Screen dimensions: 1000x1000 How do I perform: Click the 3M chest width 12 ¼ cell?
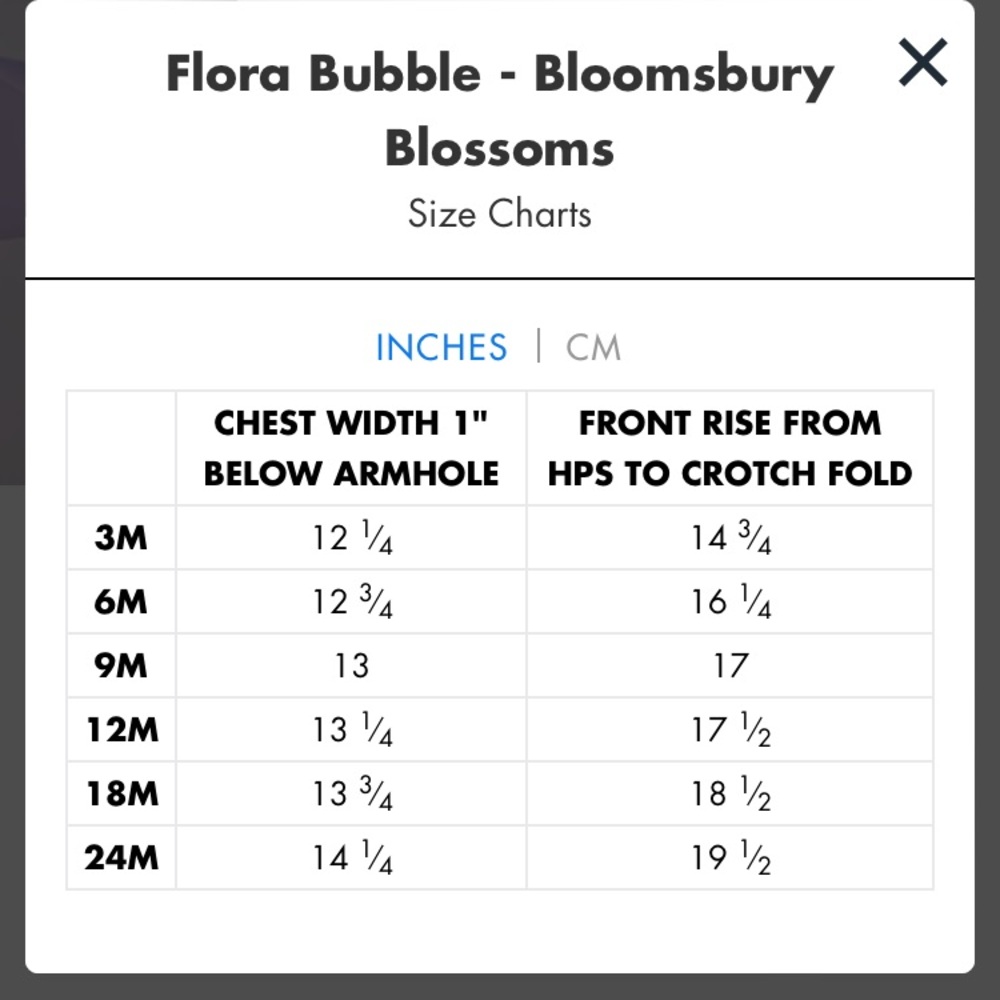(351, 538)
